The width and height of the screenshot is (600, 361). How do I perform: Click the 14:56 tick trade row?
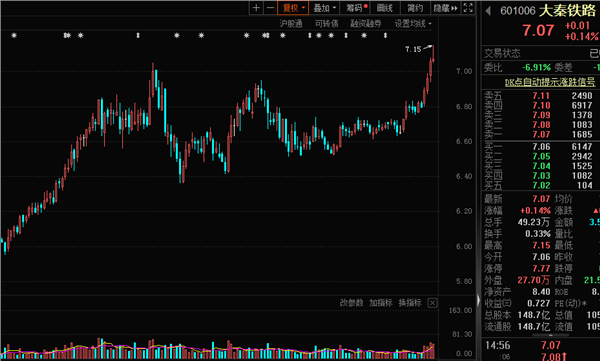click(540, 345)
